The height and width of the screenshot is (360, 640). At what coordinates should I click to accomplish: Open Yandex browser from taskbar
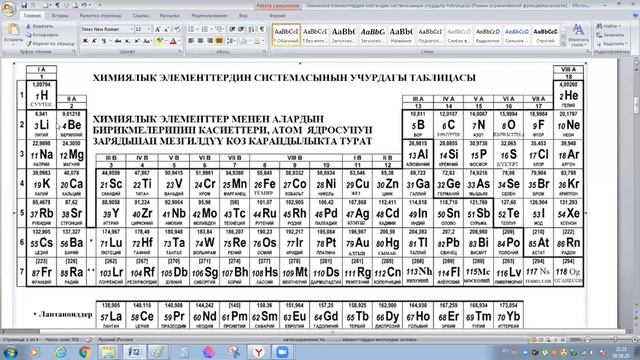(x=258, y=352)
